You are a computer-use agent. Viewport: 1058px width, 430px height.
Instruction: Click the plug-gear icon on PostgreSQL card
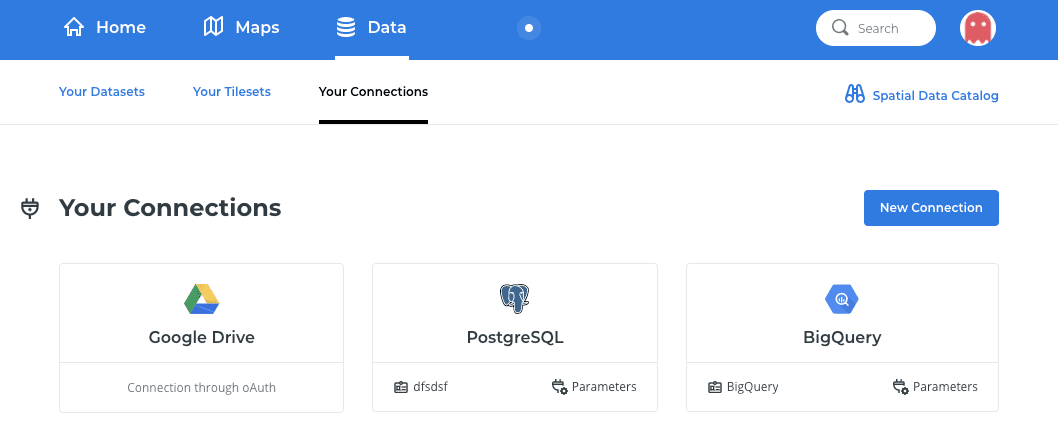coord(559,387)
